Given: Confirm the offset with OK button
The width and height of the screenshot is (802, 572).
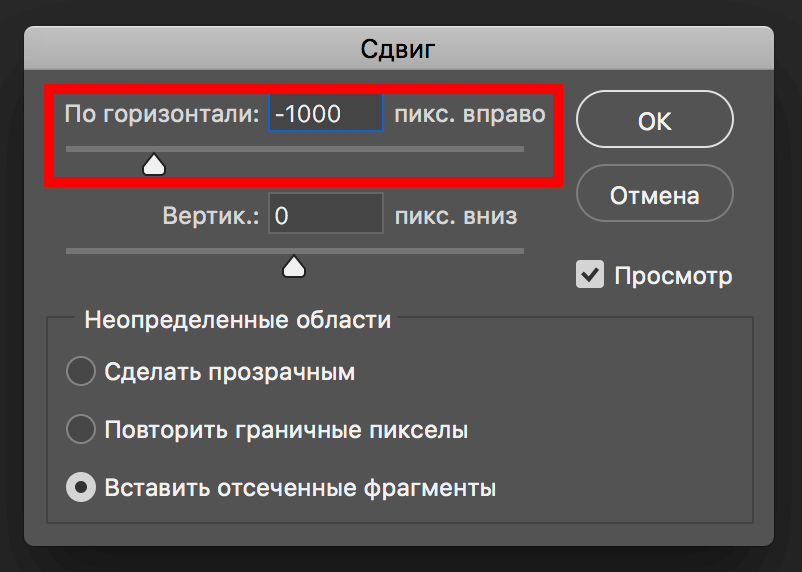Looking at the screenshot, I should coord(655,119).
